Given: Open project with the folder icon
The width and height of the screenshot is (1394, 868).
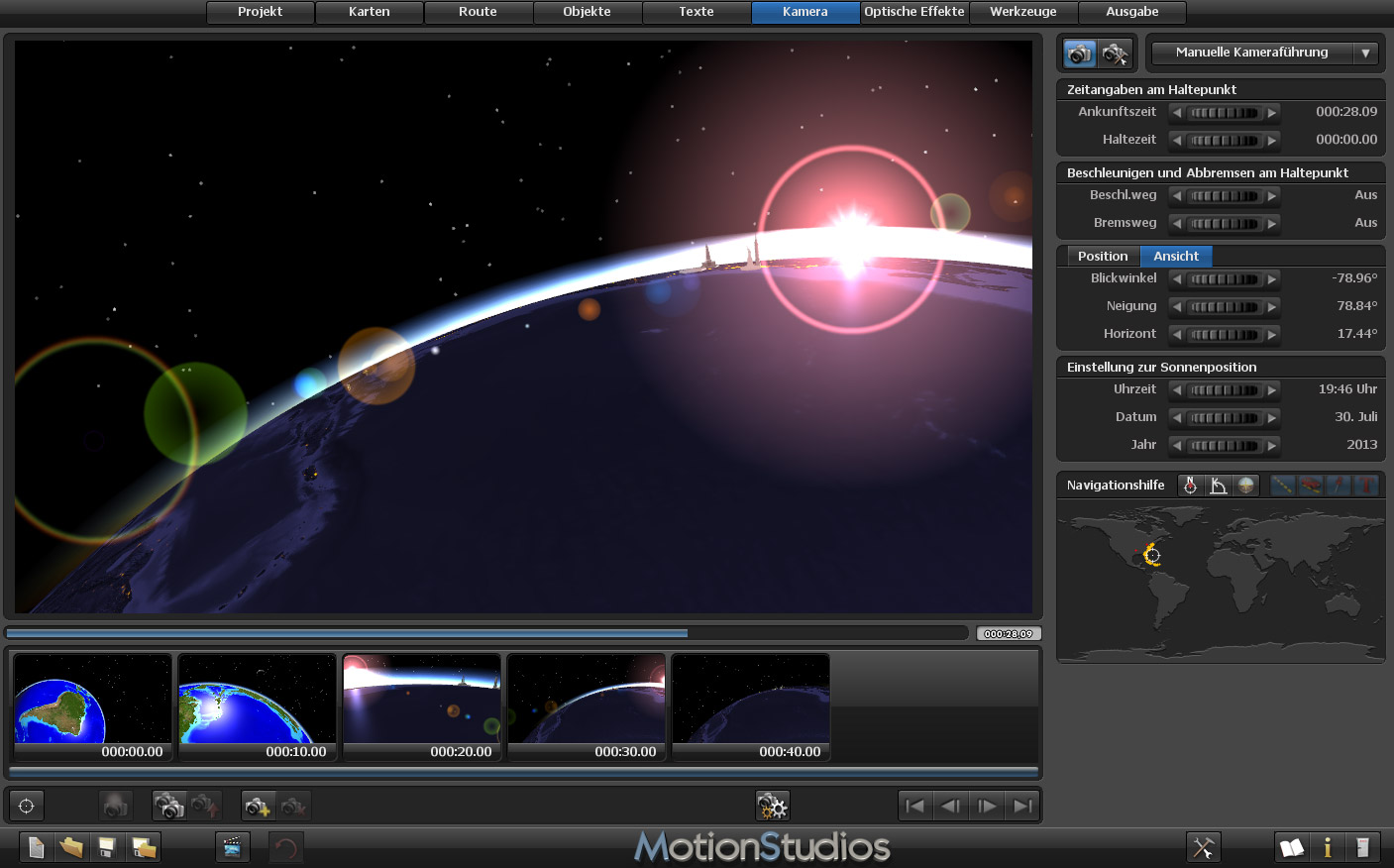Looking at the screenshot, I should 71,847.
